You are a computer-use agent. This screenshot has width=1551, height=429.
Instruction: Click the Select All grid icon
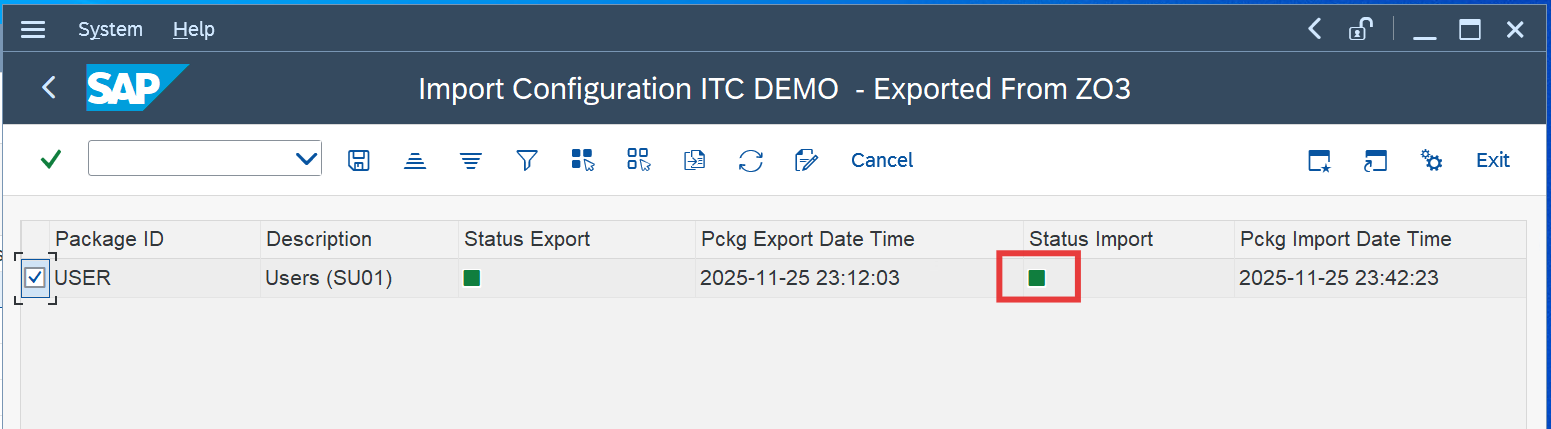tap(583, 160)
